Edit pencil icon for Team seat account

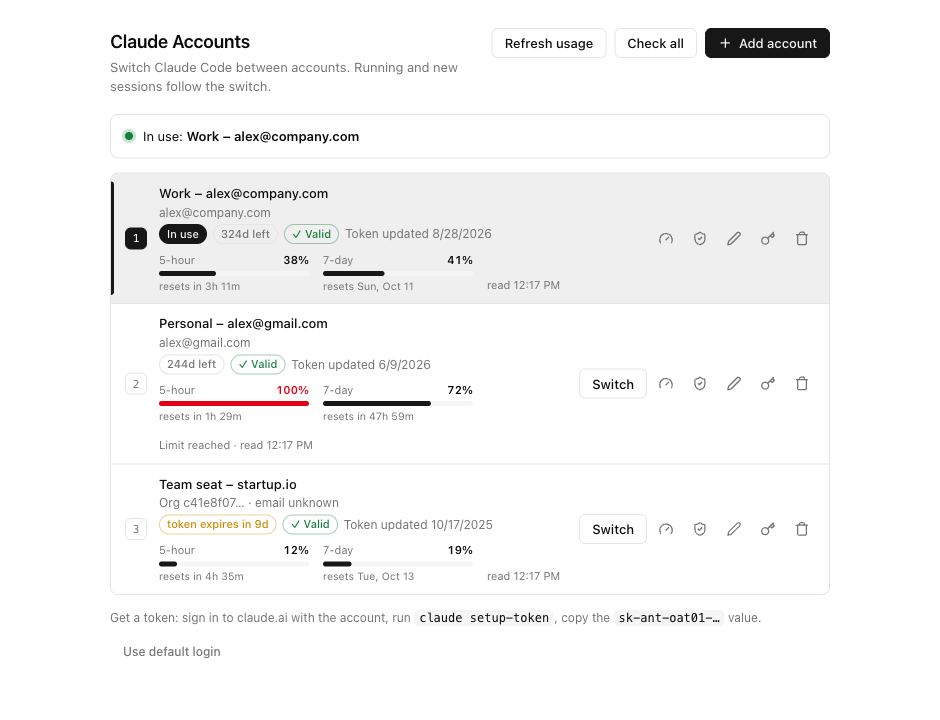point(734,529)
